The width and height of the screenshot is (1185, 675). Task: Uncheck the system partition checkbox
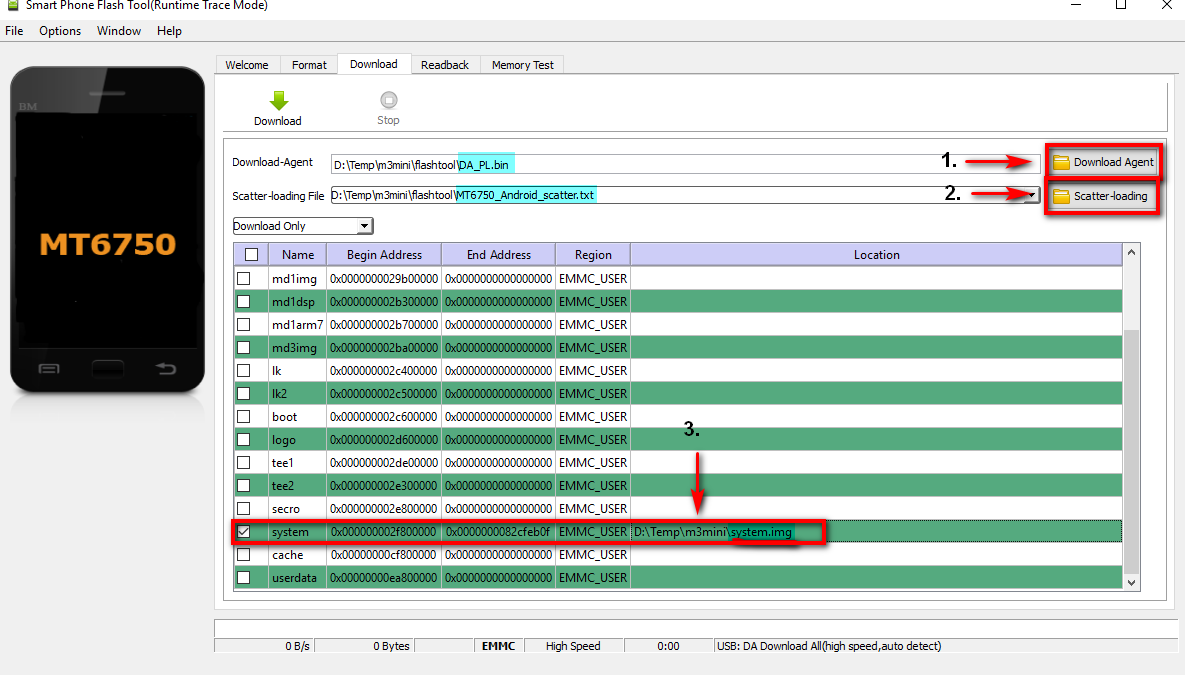[x=243, y=532]
